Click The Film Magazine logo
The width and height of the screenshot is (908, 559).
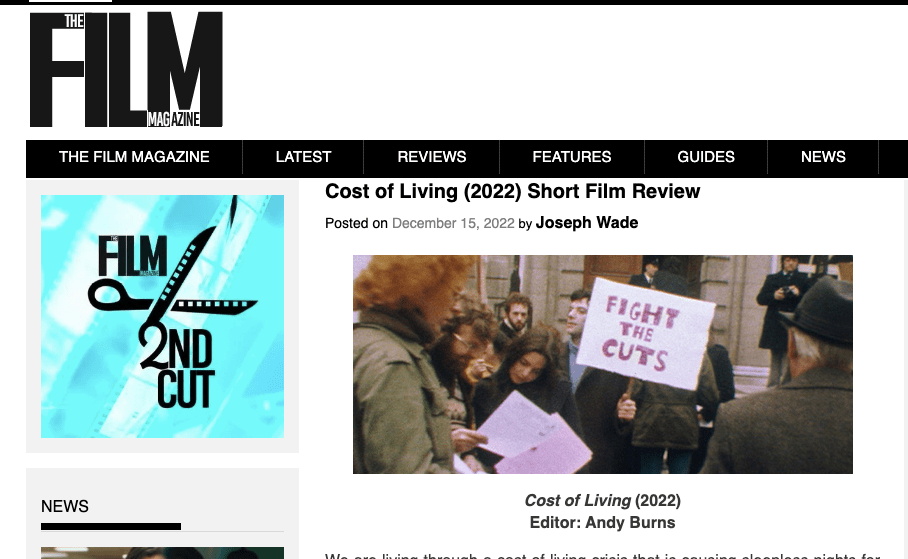click(x=126, y=70)
